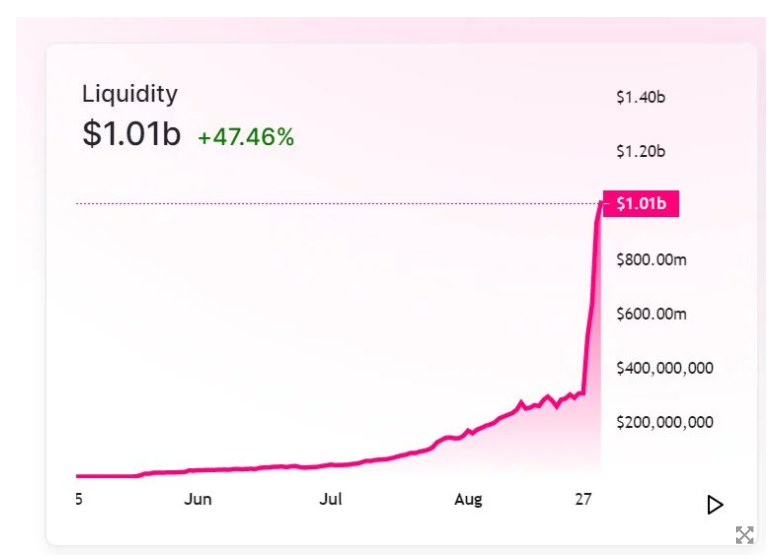Expand chart with fullscreen arrows icon
This screenshot has height=560, width=774.
pos(744,535)
